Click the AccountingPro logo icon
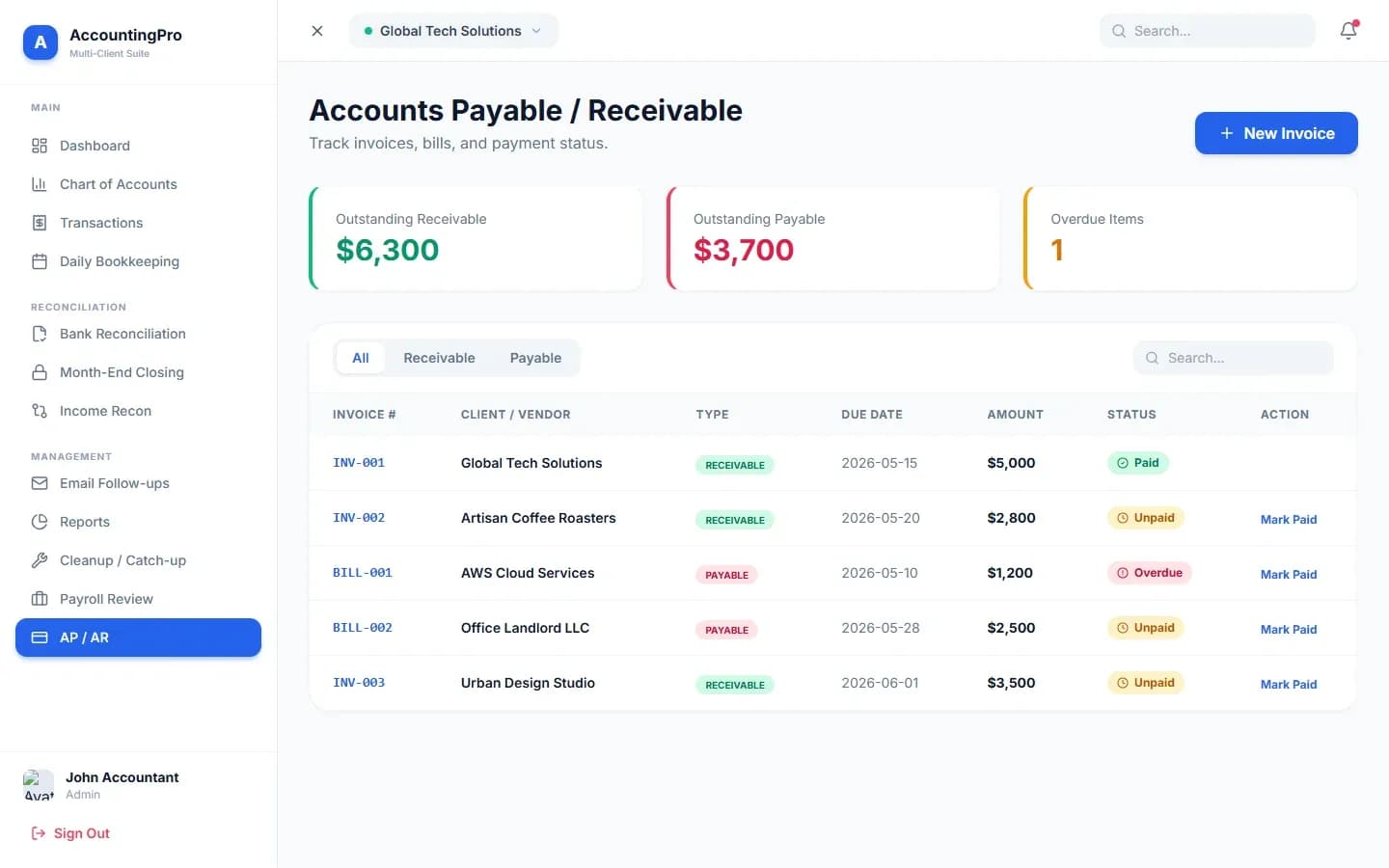Viewport: 1389px width, 868px height. point(41,42)
